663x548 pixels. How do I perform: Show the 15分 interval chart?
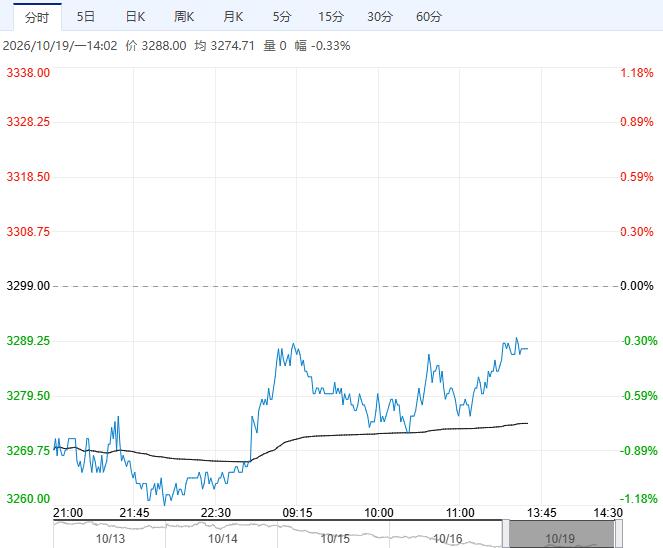pos(331,17)
